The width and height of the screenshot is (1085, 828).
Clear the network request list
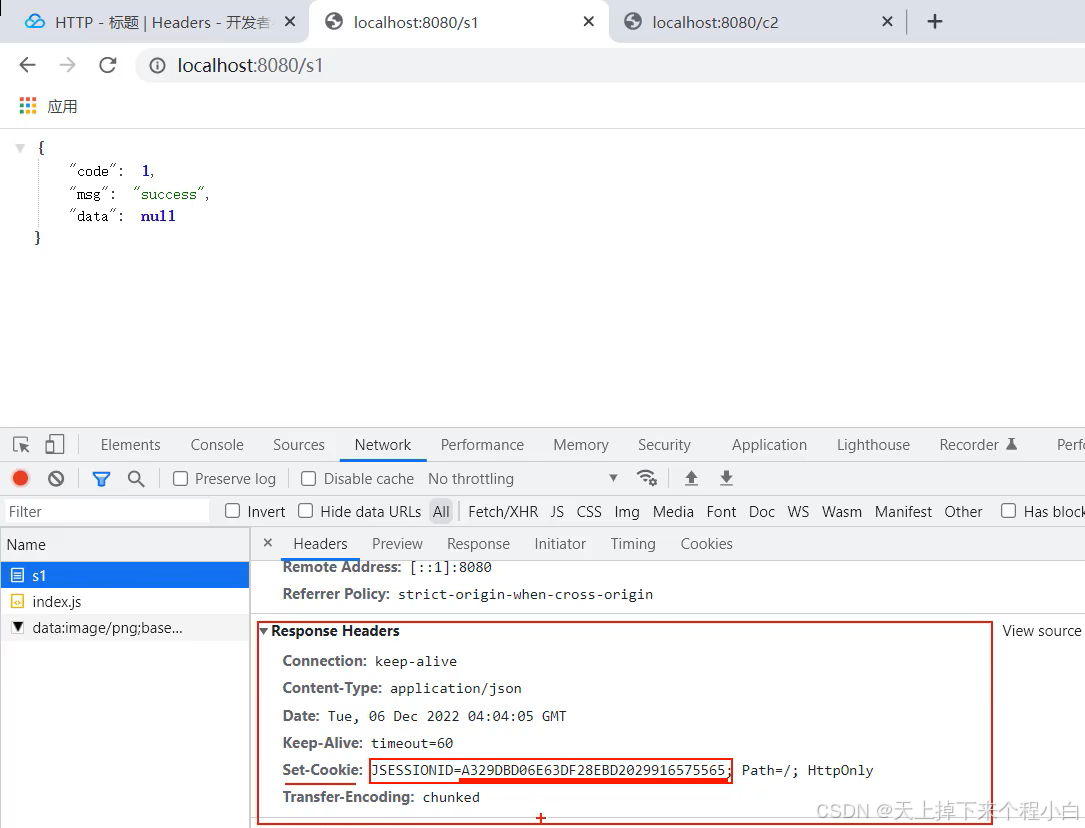coord(56,478)
